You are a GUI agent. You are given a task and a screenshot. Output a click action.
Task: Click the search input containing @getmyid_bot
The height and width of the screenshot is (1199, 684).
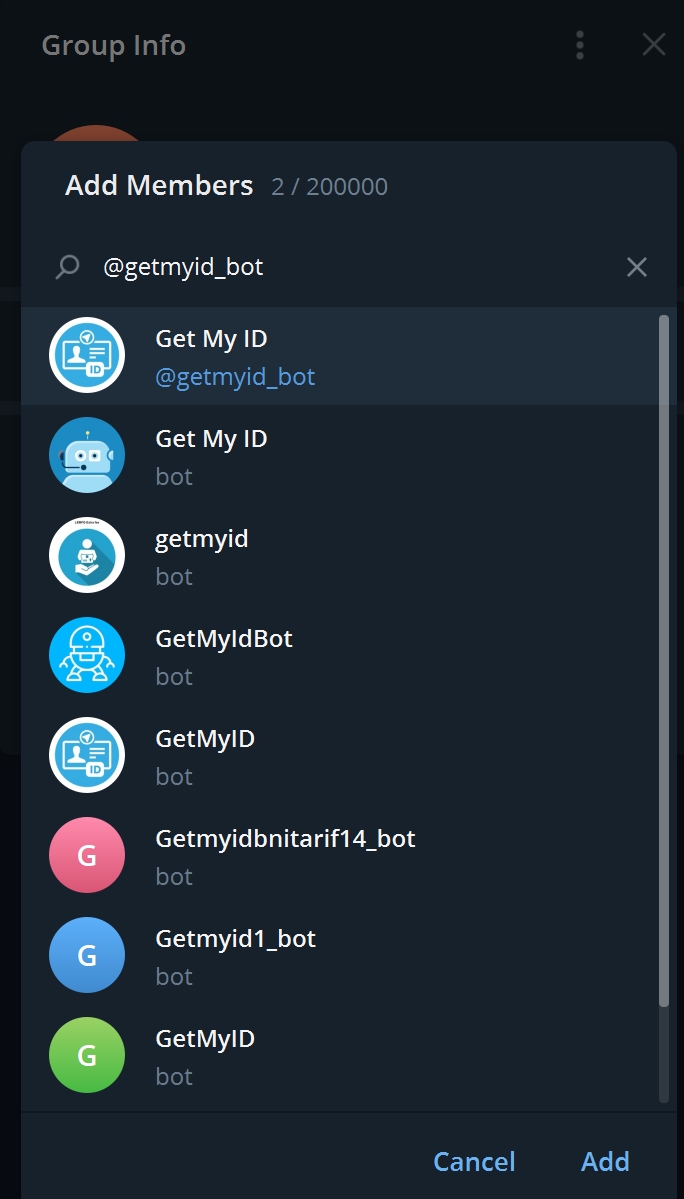350,267
